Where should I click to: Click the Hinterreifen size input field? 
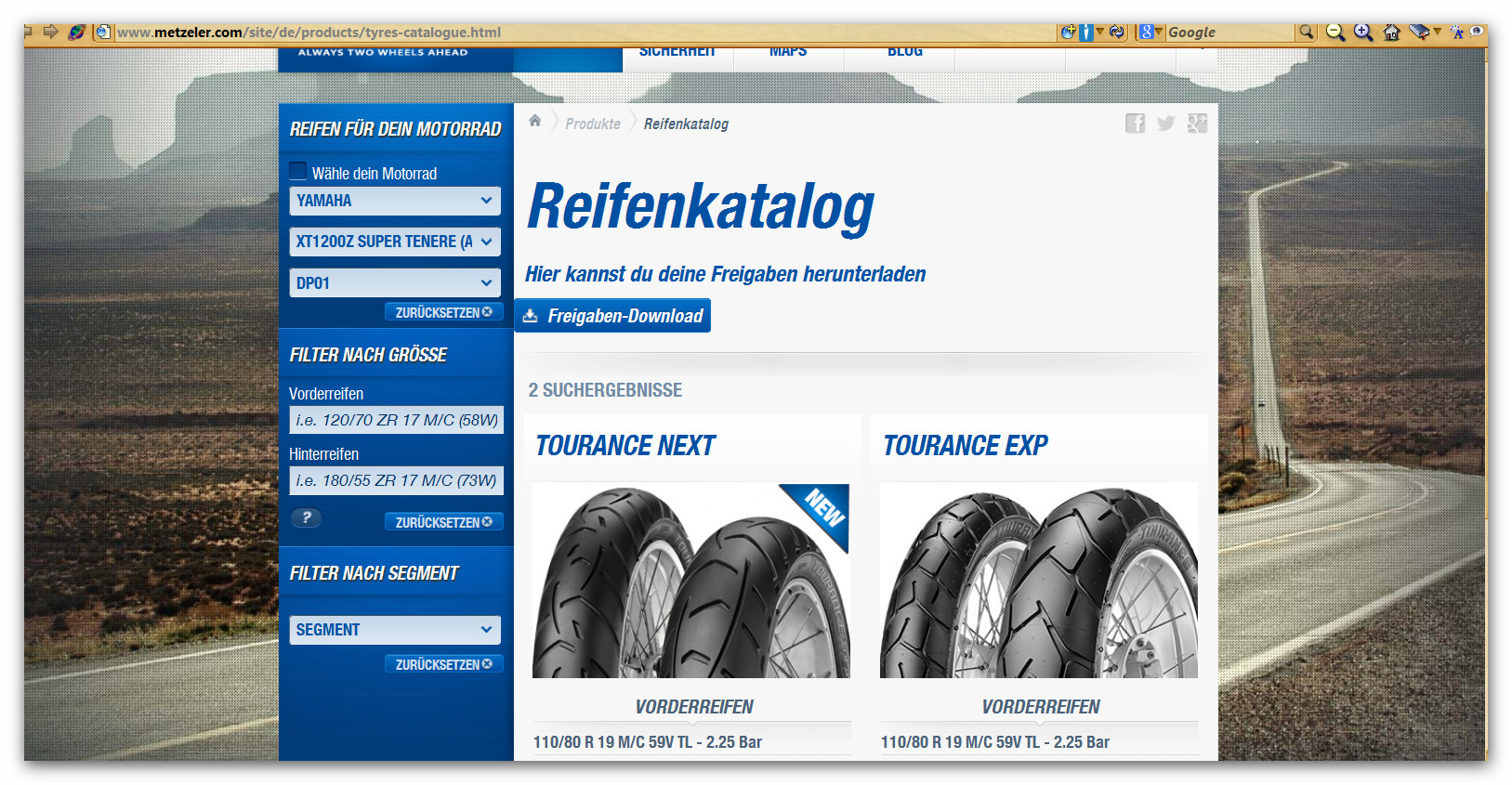click(396, 480)
